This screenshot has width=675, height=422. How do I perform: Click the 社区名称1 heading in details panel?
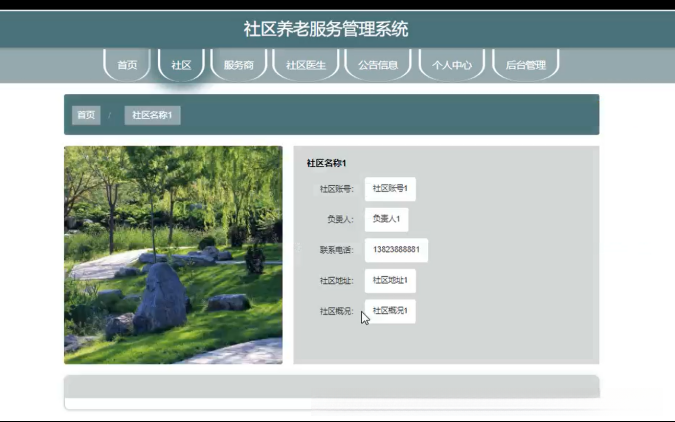click(x=326, y=163)
